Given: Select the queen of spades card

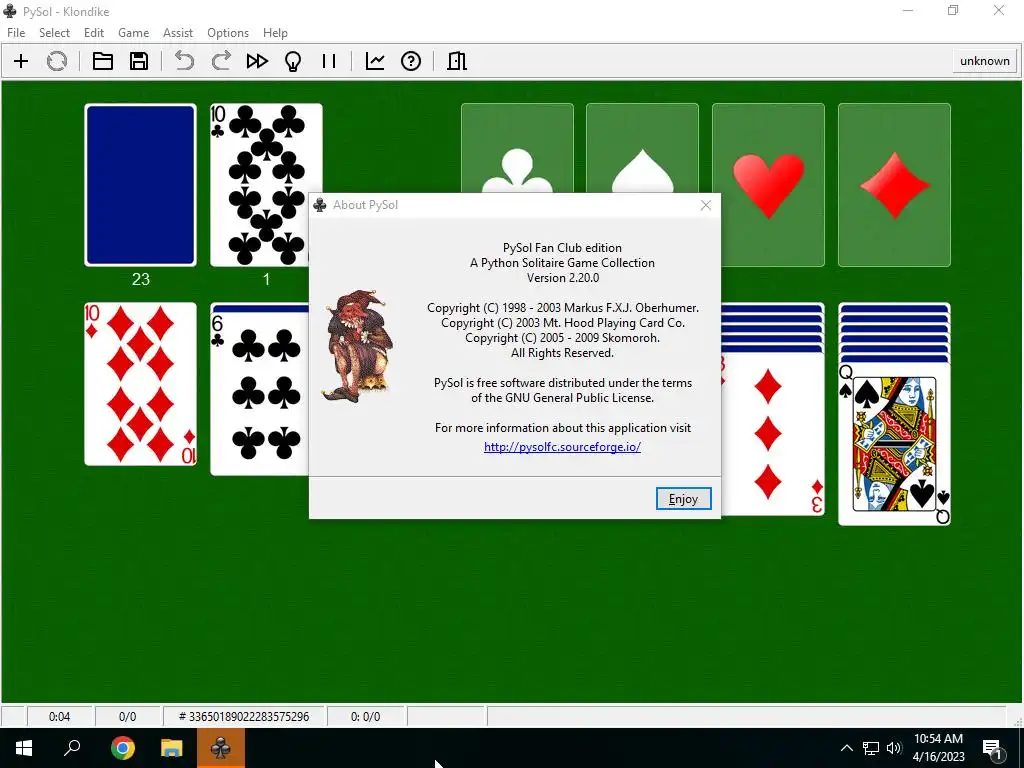Looking at the screenshot, I should (x=894, y=444).
